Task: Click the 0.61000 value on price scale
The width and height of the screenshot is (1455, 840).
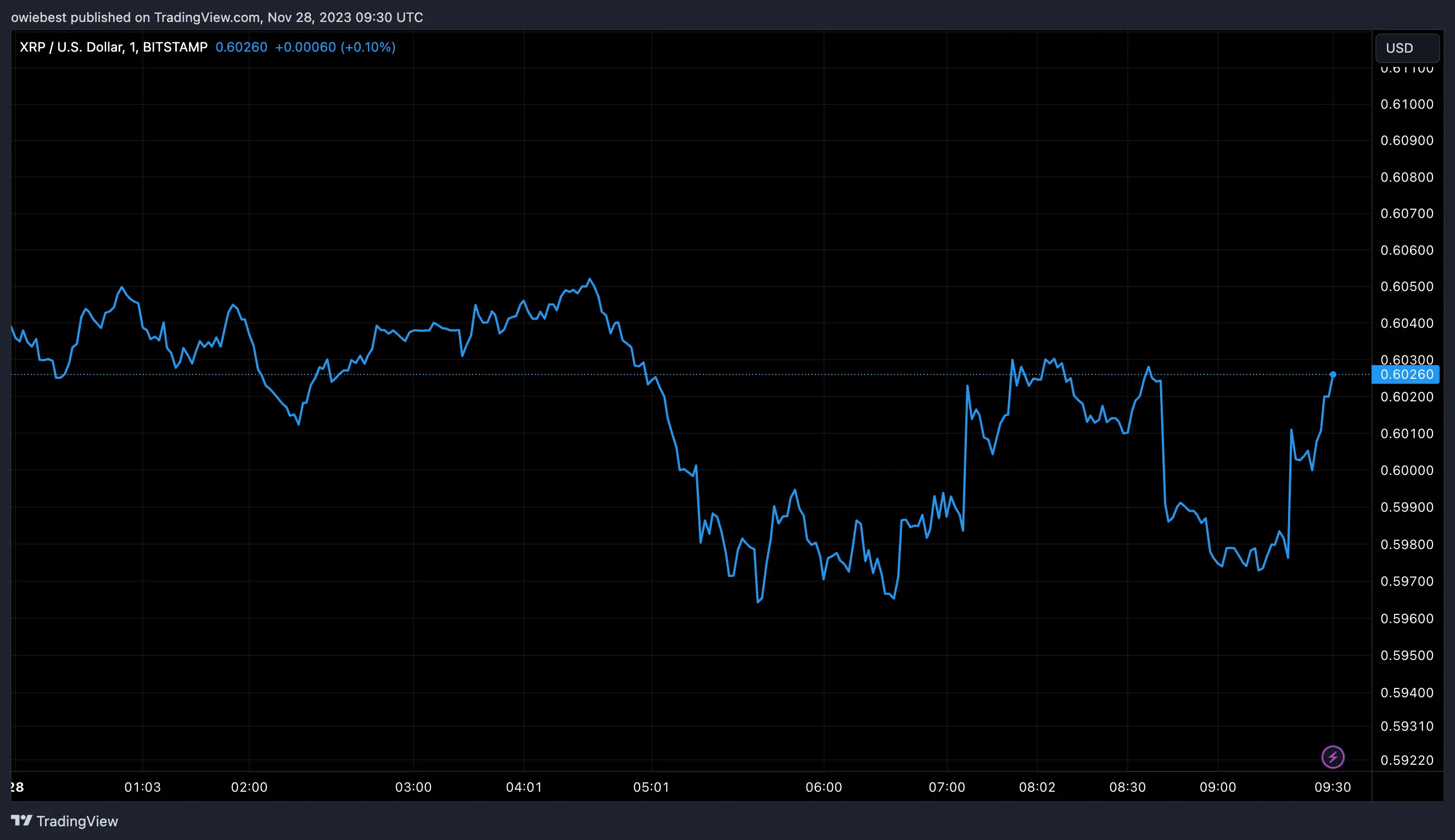Action: point(1407,104)
